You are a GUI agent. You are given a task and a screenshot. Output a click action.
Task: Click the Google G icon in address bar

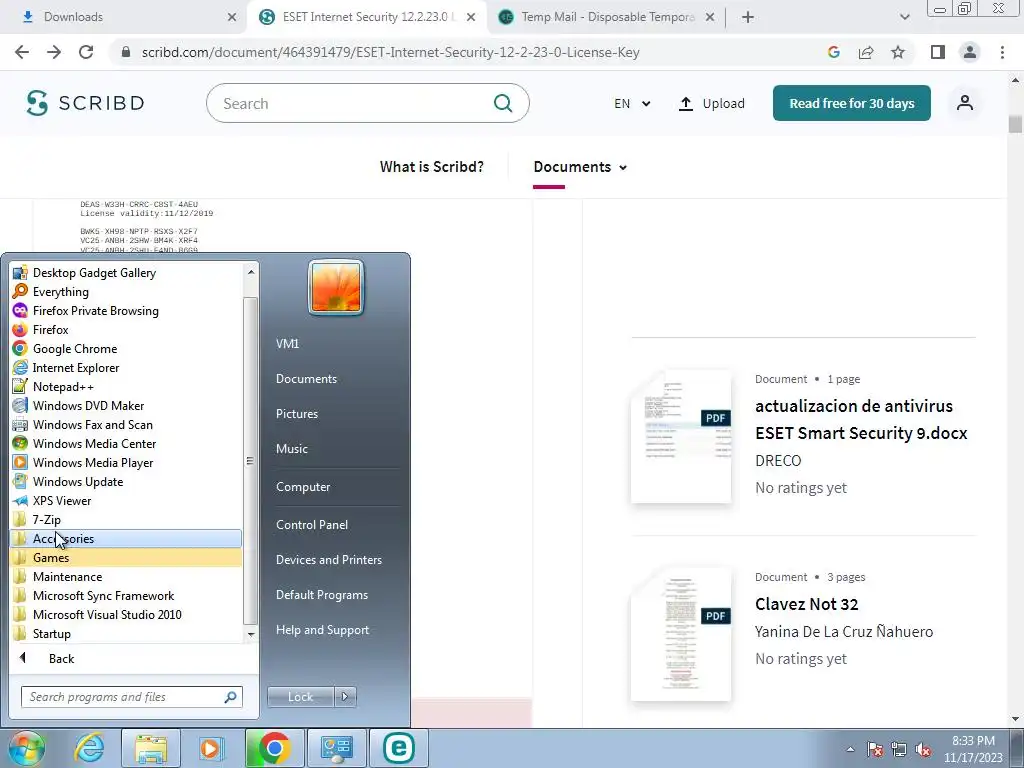(833, 52)
